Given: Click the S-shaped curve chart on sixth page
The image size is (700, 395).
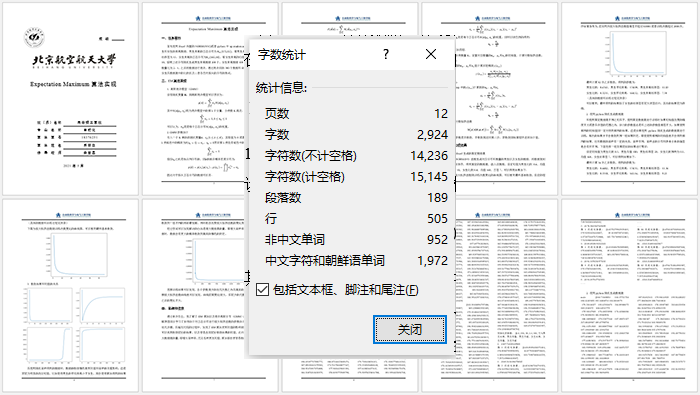Looking at the screenshot, I should (x=49, y=345).
